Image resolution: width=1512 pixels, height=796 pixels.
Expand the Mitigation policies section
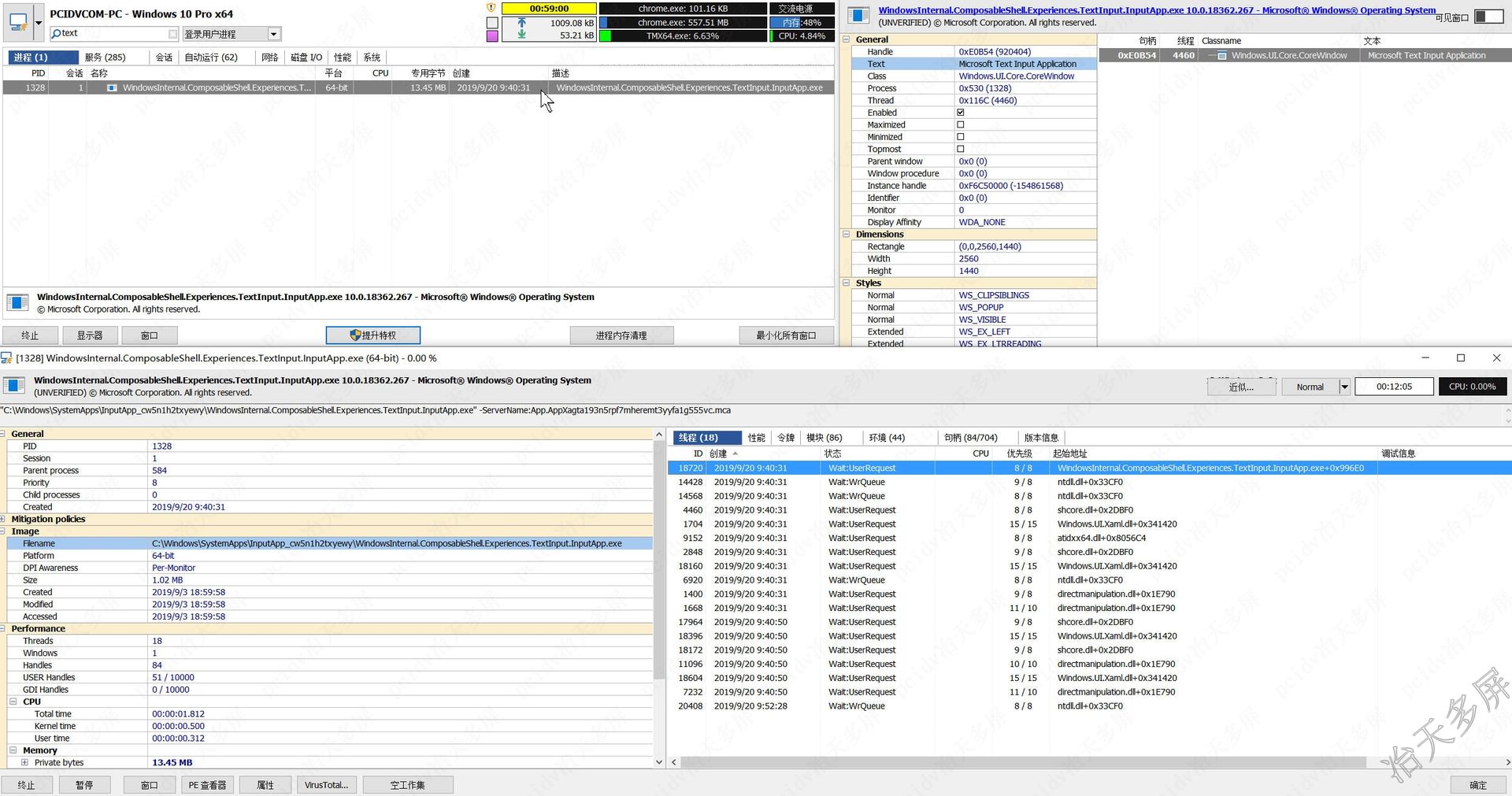(x=3, y=520)
